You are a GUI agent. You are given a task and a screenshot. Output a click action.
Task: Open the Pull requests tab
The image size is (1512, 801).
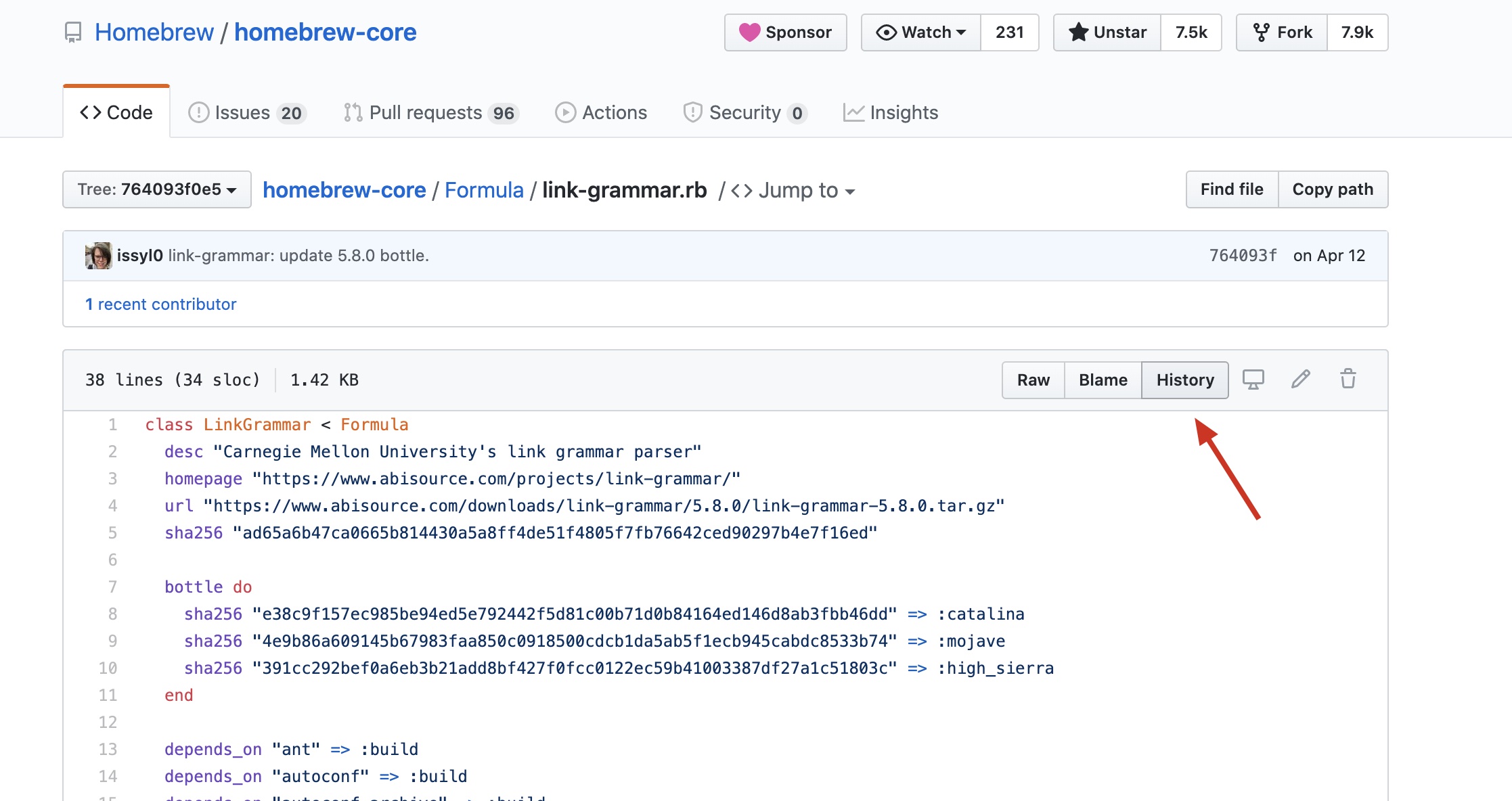coord(430,112)
